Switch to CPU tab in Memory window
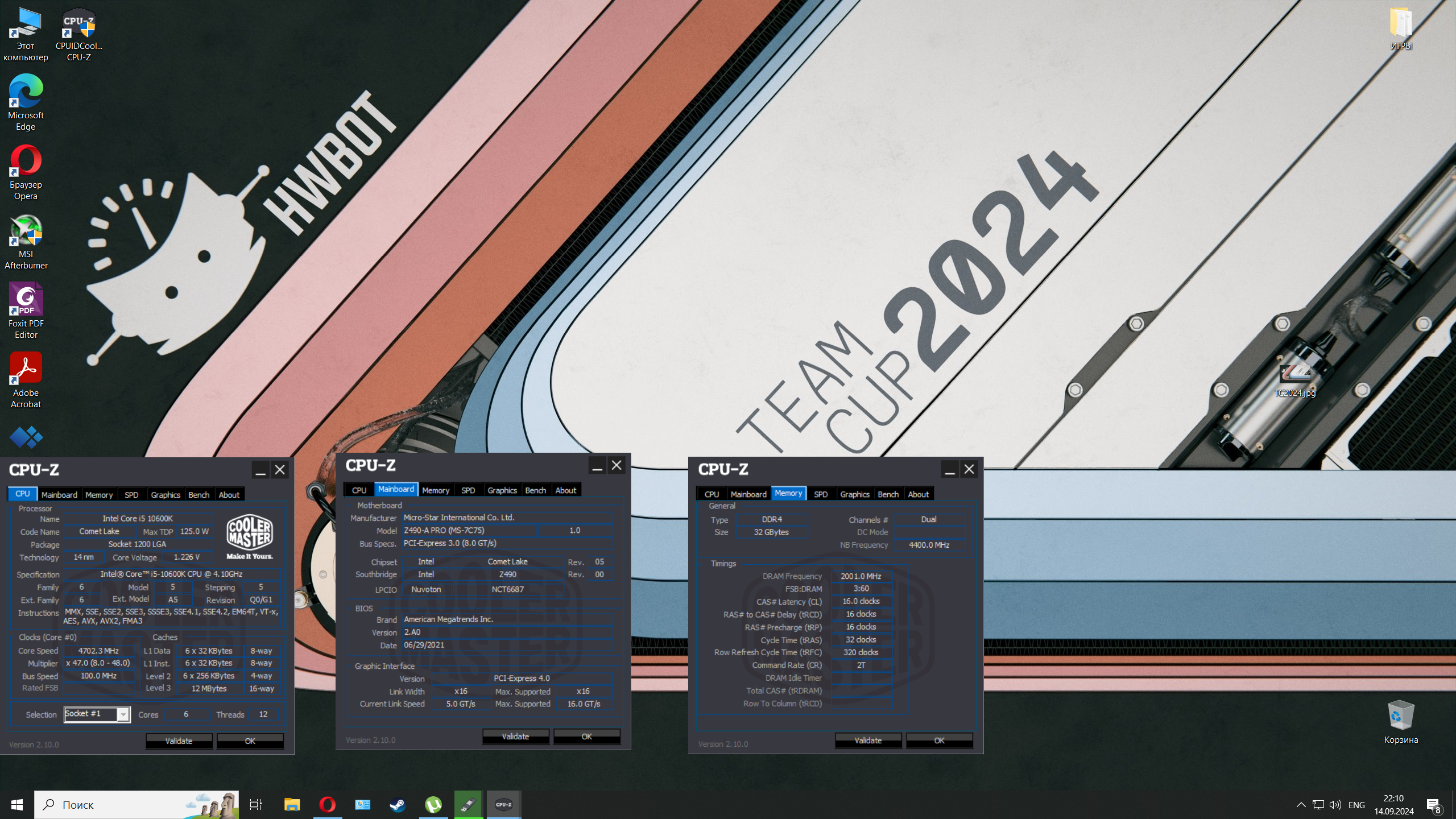 [712, 494]
